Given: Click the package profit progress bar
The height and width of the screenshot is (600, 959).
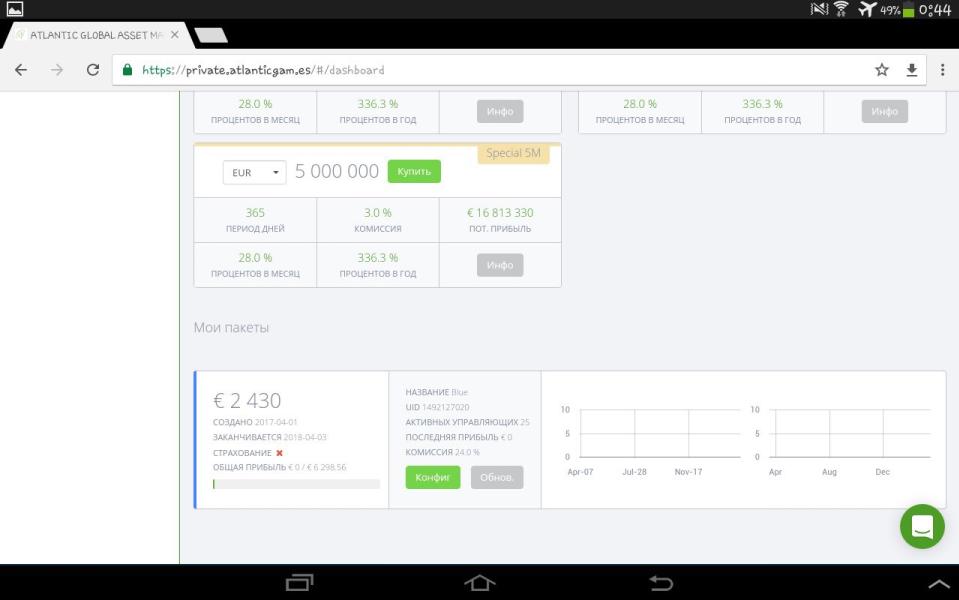Looking at the screenshot, I should [296, 484].
